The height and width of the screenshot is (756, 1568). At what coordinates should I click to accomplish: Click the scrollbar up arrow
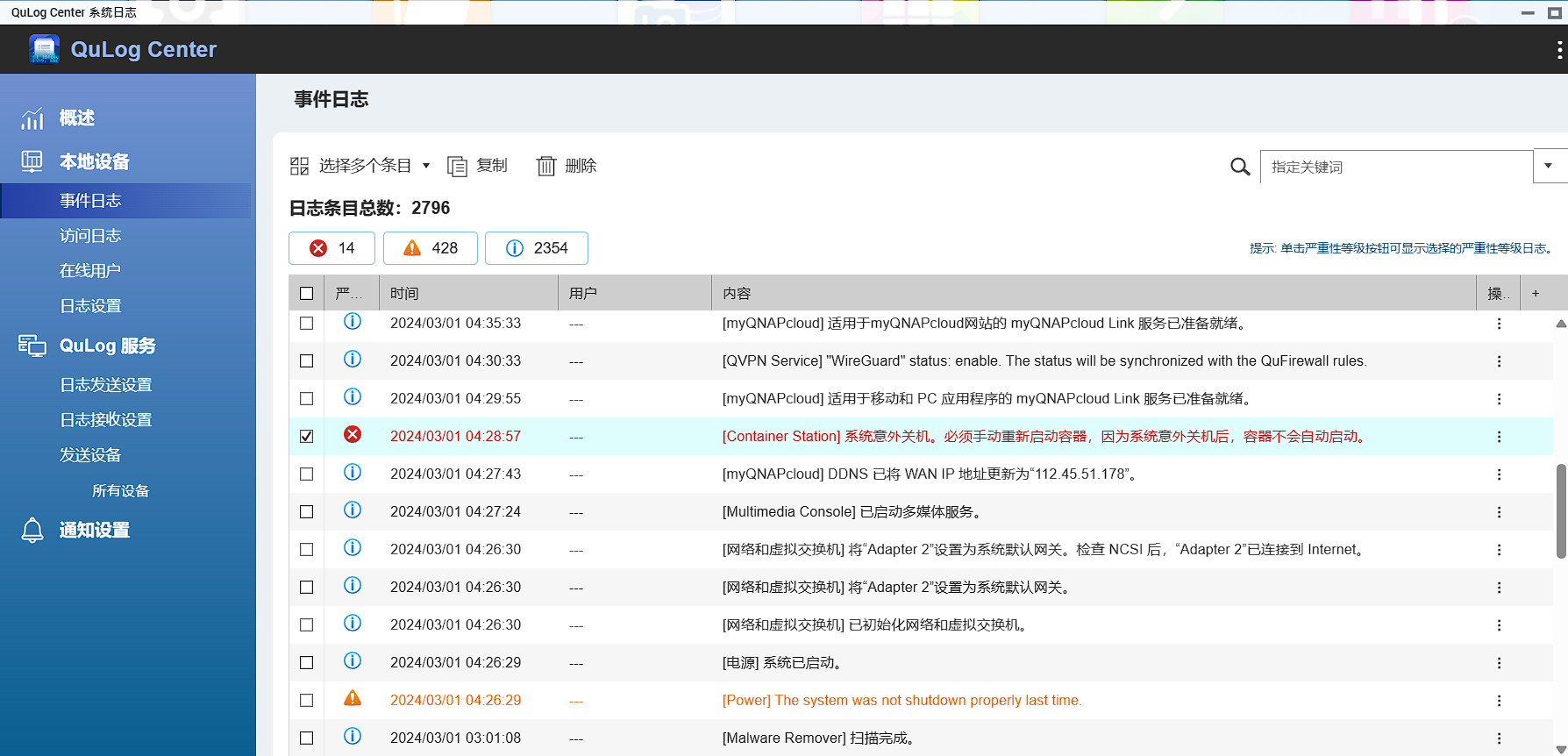point(1561,324)
